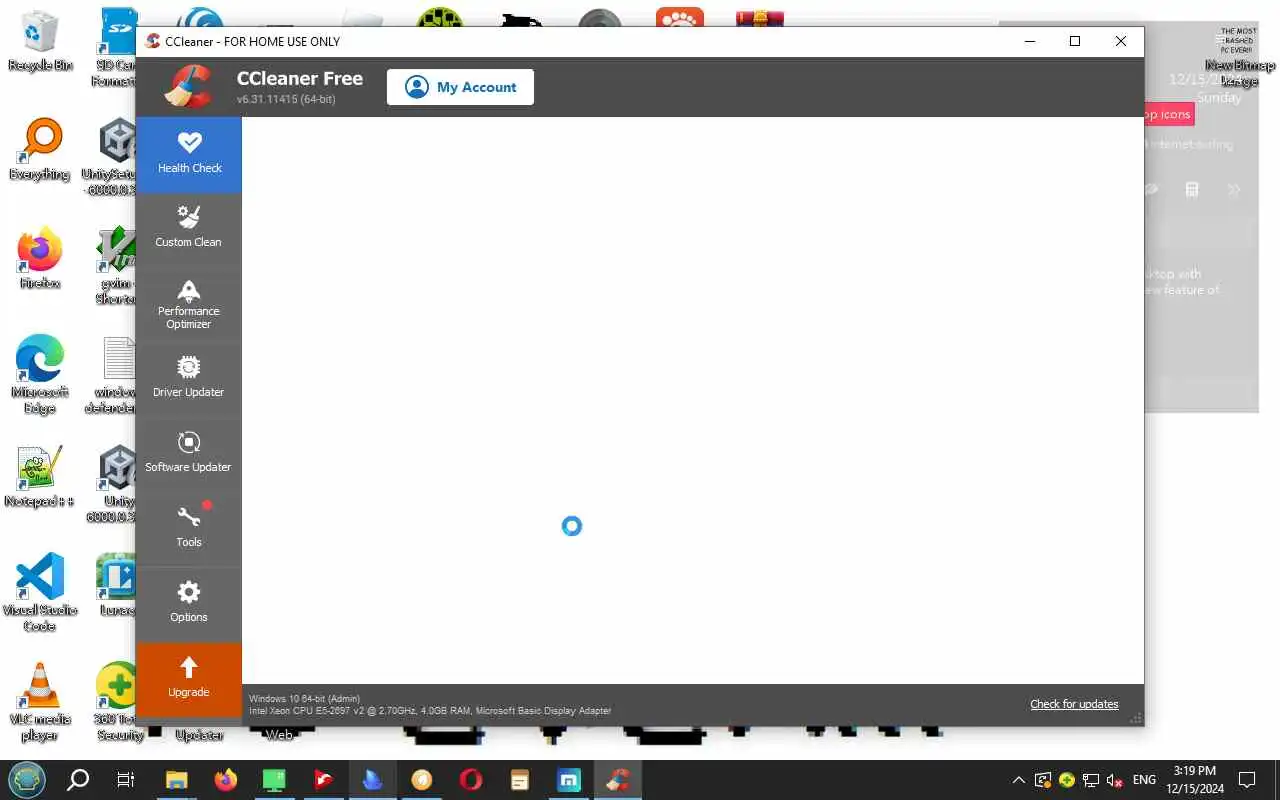1280x800 pixels.
Task: Click the orange Upgrade arrow button
Action: [x=188, y=679]
